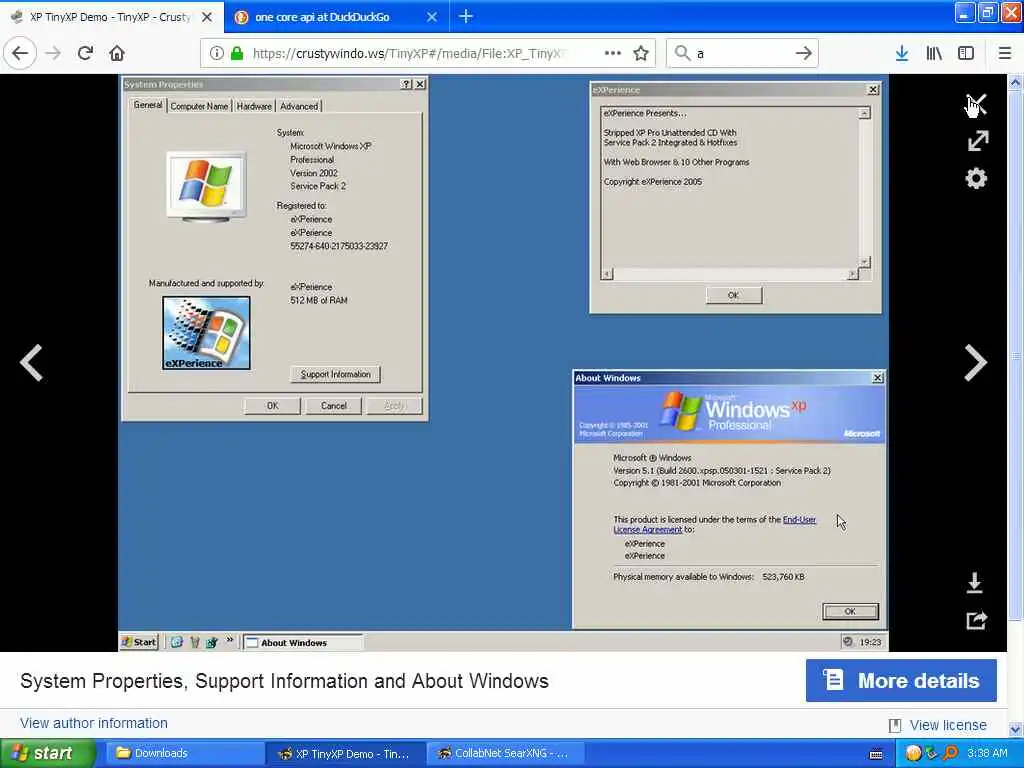
Task: Show the previous image
Action: pyautogui.click(x=31, y=362)
